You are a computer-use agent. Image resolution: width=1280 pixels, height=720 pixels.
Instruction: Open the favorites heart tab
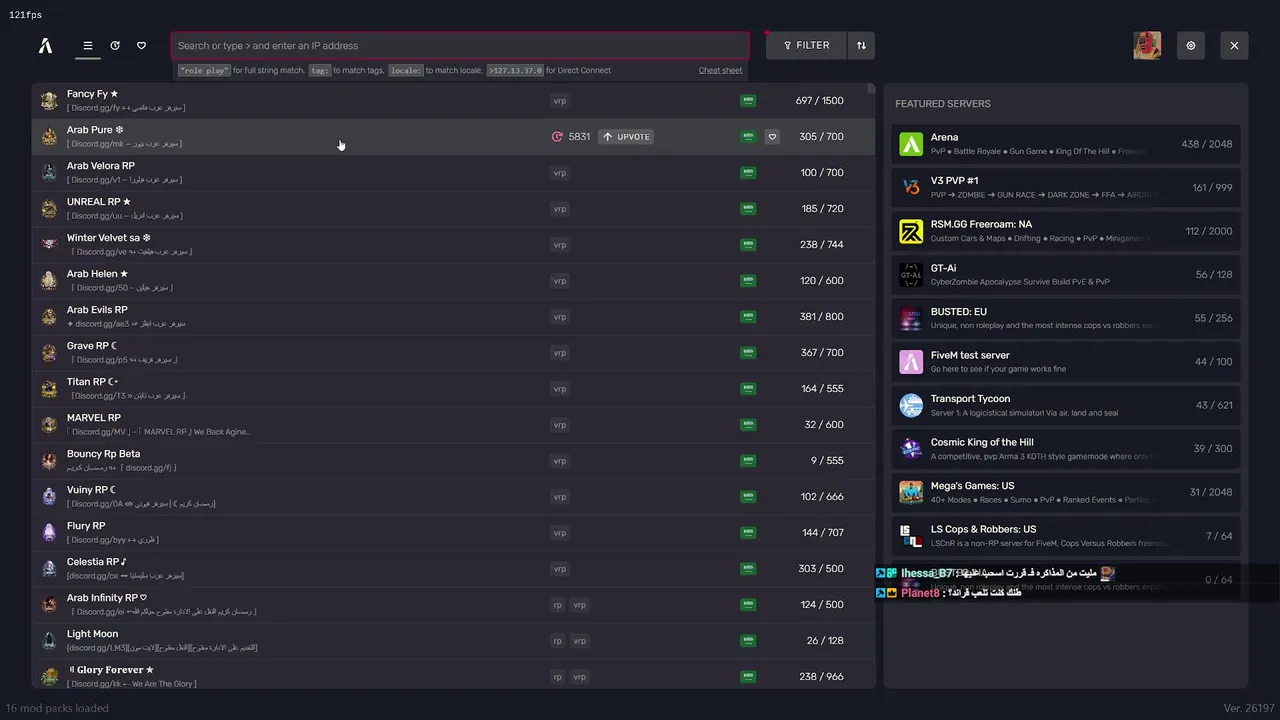point(141,45)
